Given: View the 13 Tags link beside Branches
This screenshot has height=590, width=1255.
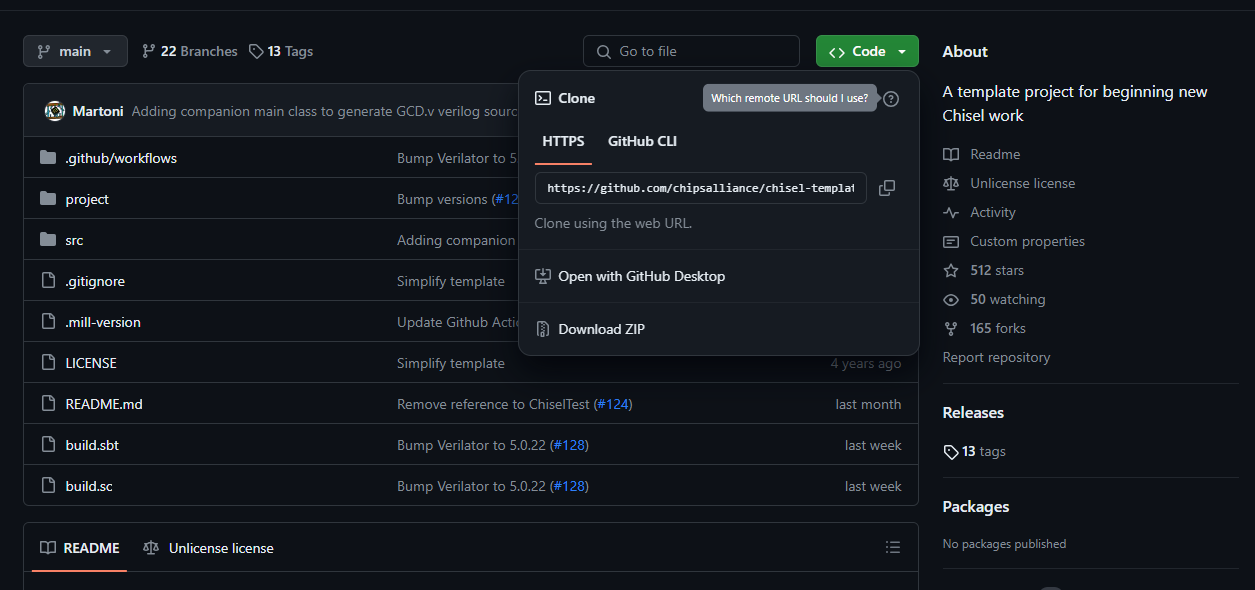Looking at the screenshot, I should click(281, 51).
